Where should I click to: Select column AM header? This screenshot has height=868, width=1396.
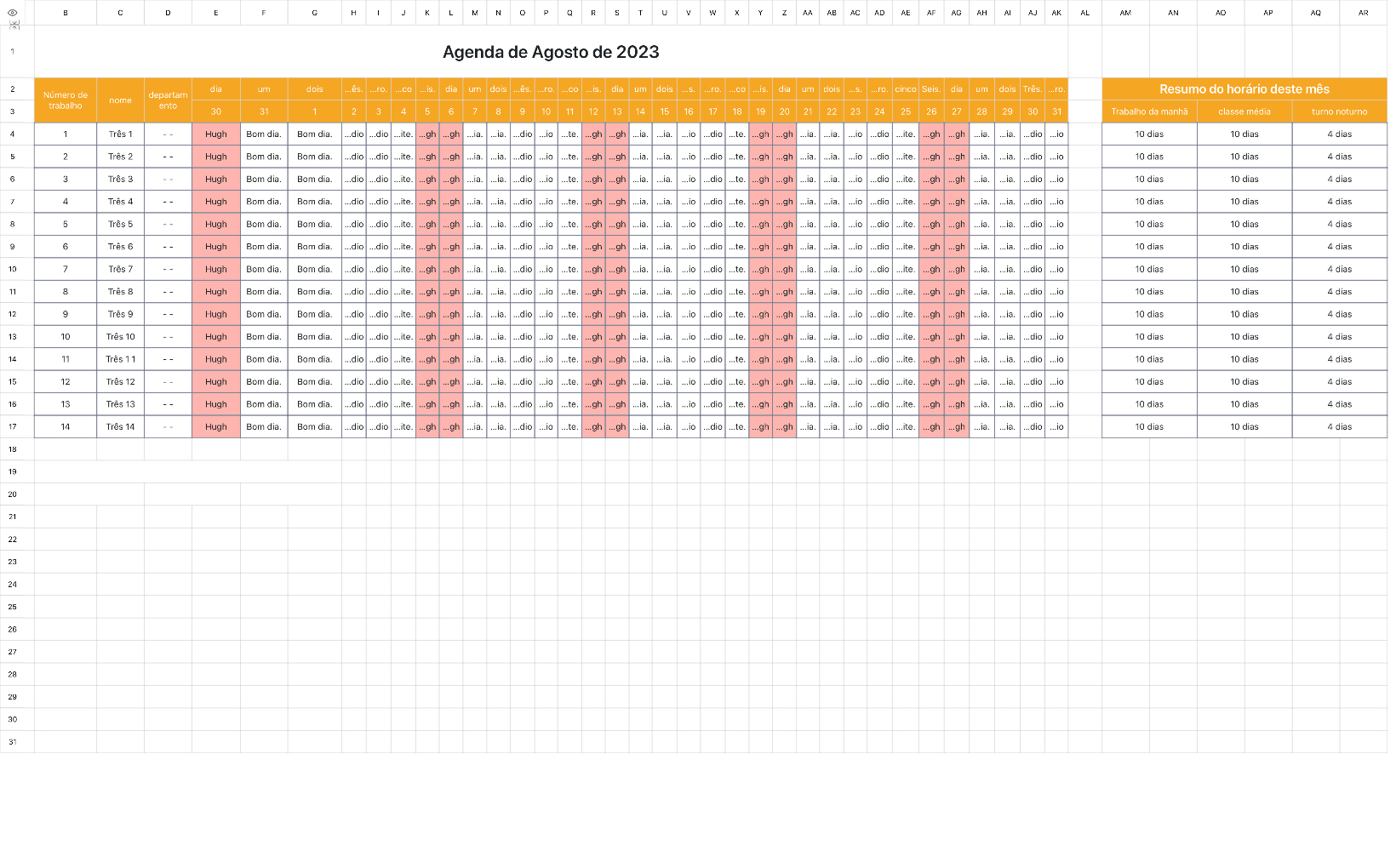[1125, 13]
